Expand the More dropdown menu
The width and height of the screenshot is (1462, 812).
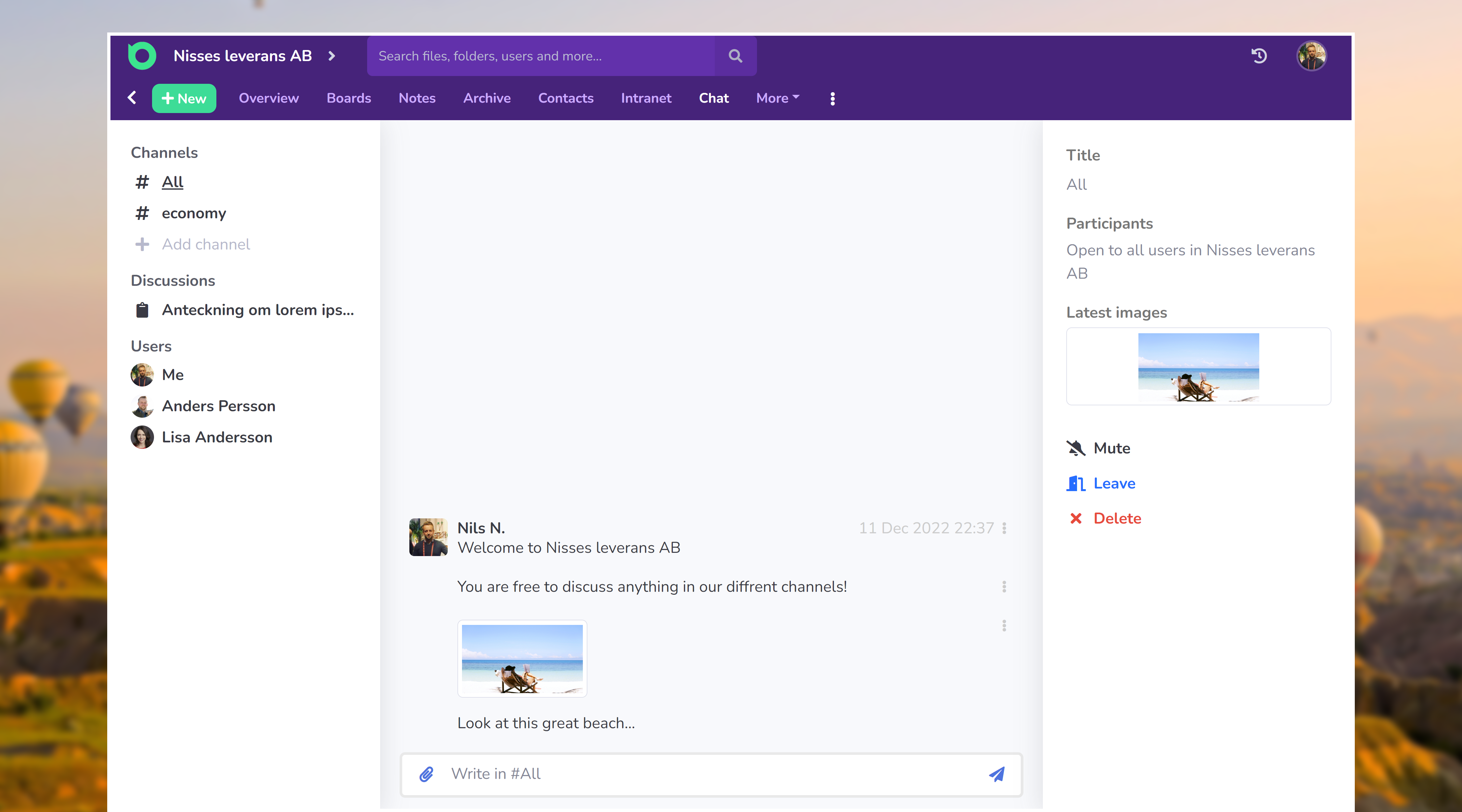click(777, 98)
